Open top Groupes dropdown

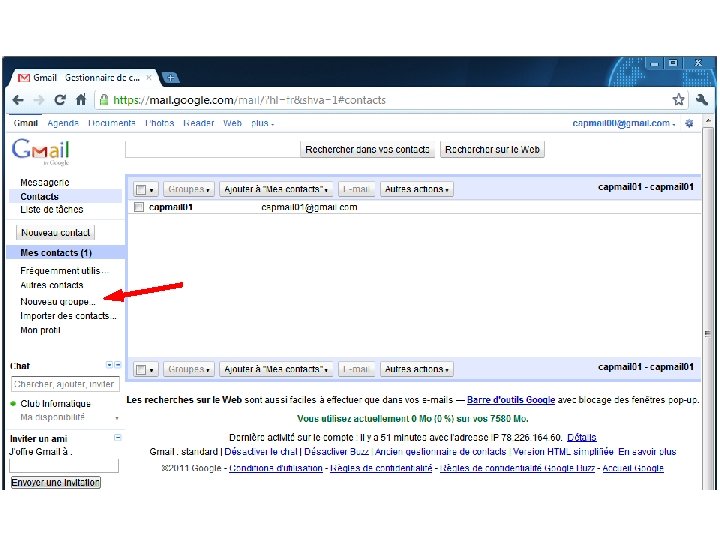pos(189,189)
